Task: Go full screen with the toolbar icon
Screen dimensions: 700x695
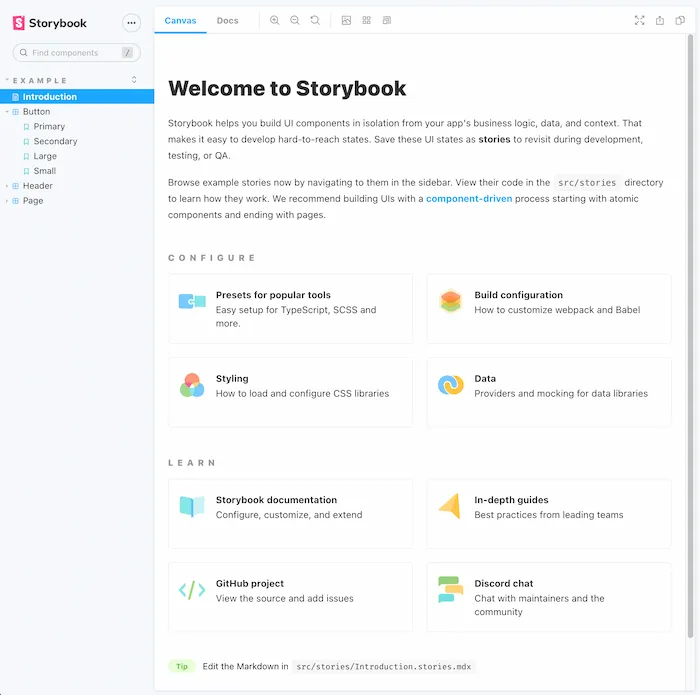Action: [640, 21]
